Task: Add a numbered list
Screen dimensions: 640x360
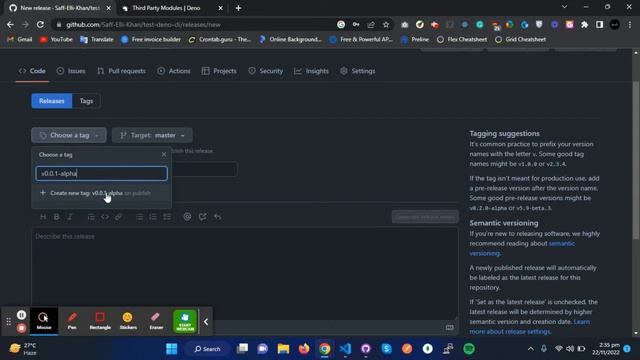Action: click(153, 217)
